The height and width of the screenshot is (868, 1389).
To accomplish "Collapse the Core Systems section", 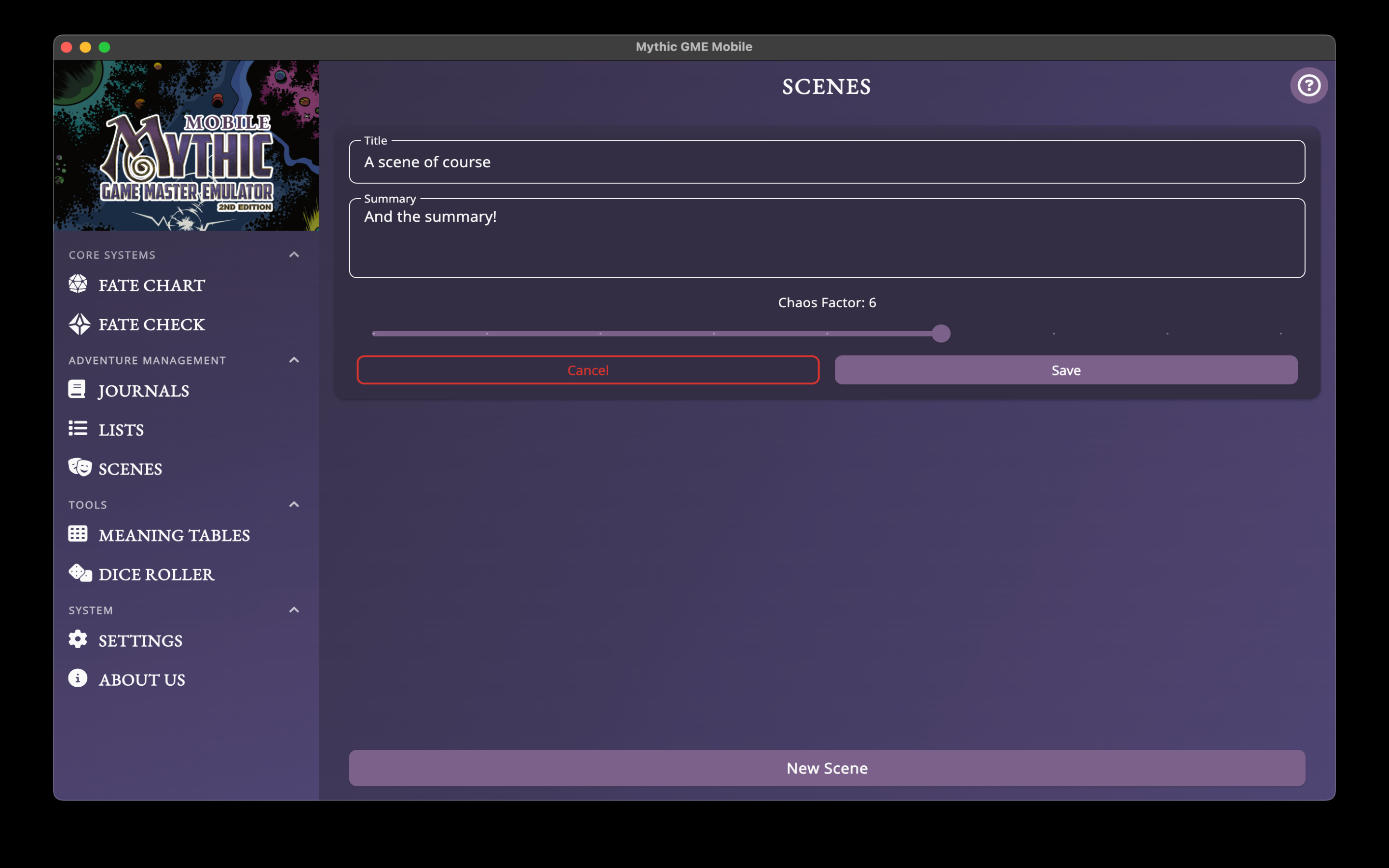I will 294,254.
